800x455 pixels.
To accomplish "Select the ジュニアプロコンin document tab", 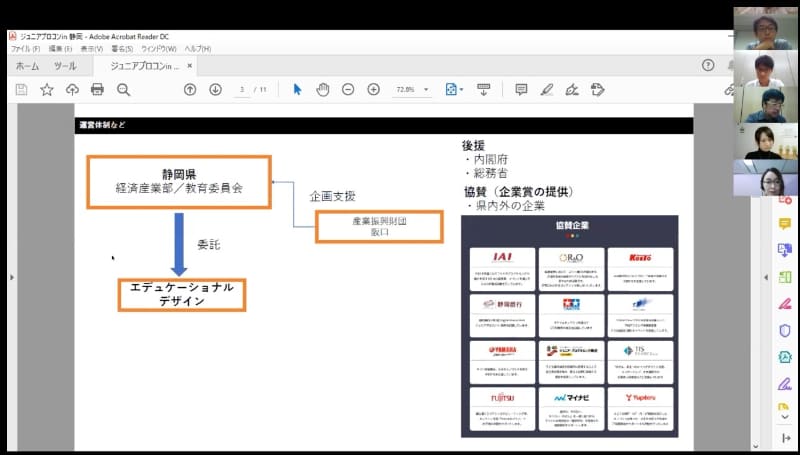I will click(144, 66).
